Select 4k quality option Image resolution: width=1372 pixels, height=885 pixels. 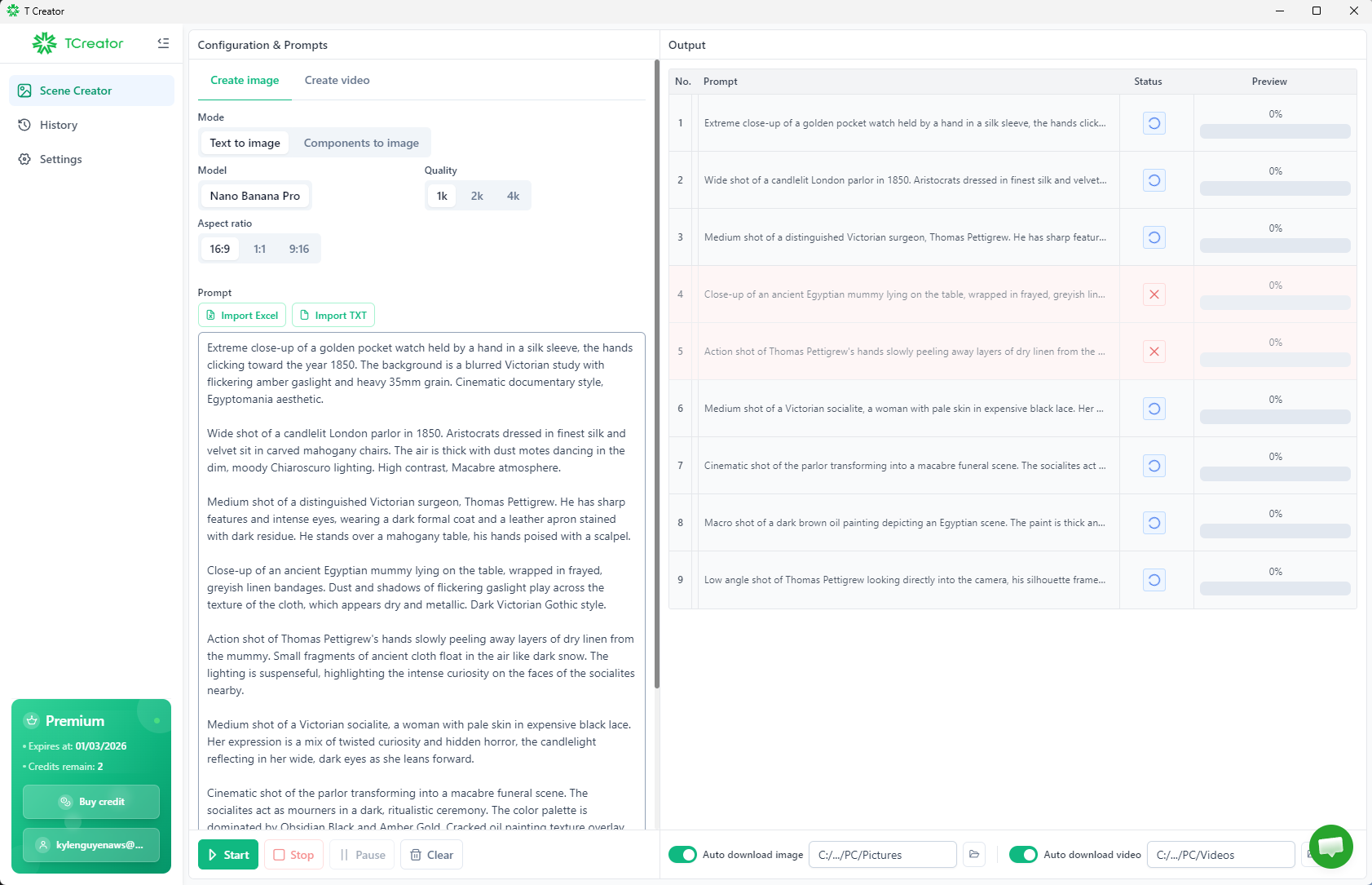pyautogui.click(x=513, y=196)
